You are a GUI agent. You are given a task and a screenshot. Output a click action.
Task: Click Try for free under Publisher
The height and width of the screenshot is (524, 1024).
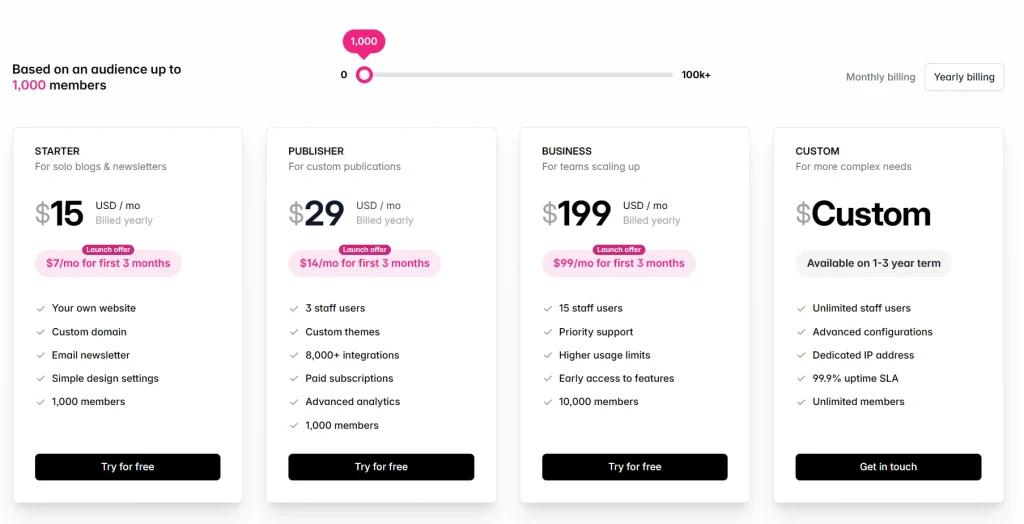(381, 467)
